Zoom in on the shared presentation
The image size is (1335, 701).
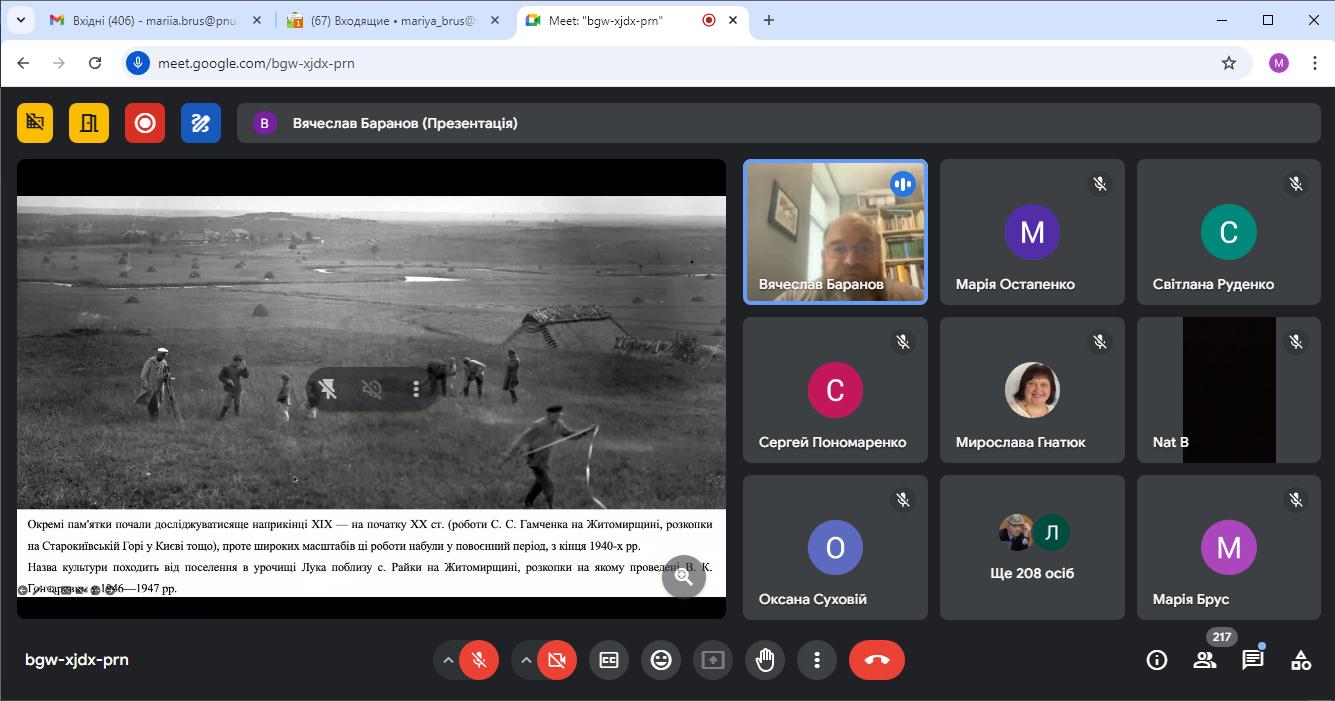tap(684, 576)
